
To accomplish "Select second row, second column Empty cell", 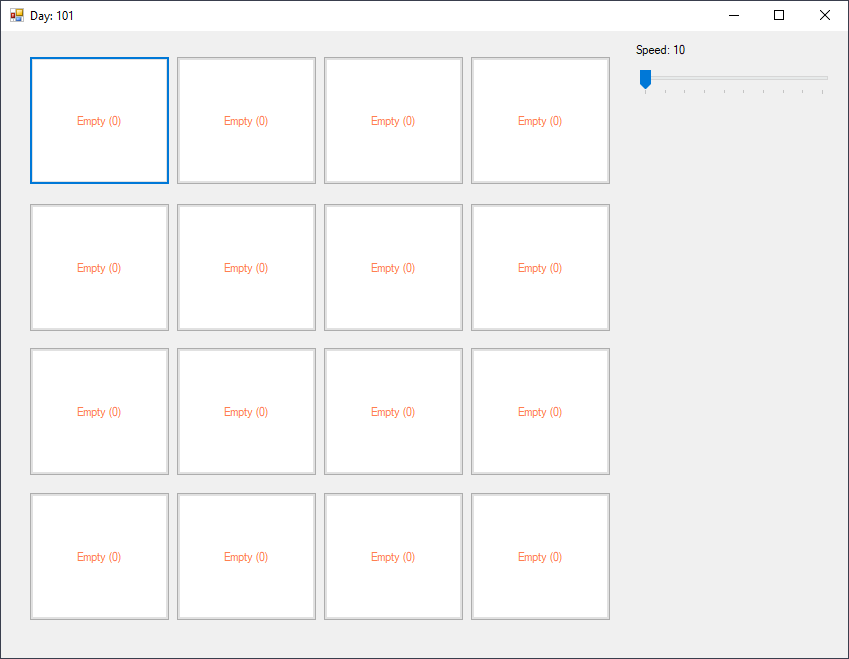I will click(246, 267).
